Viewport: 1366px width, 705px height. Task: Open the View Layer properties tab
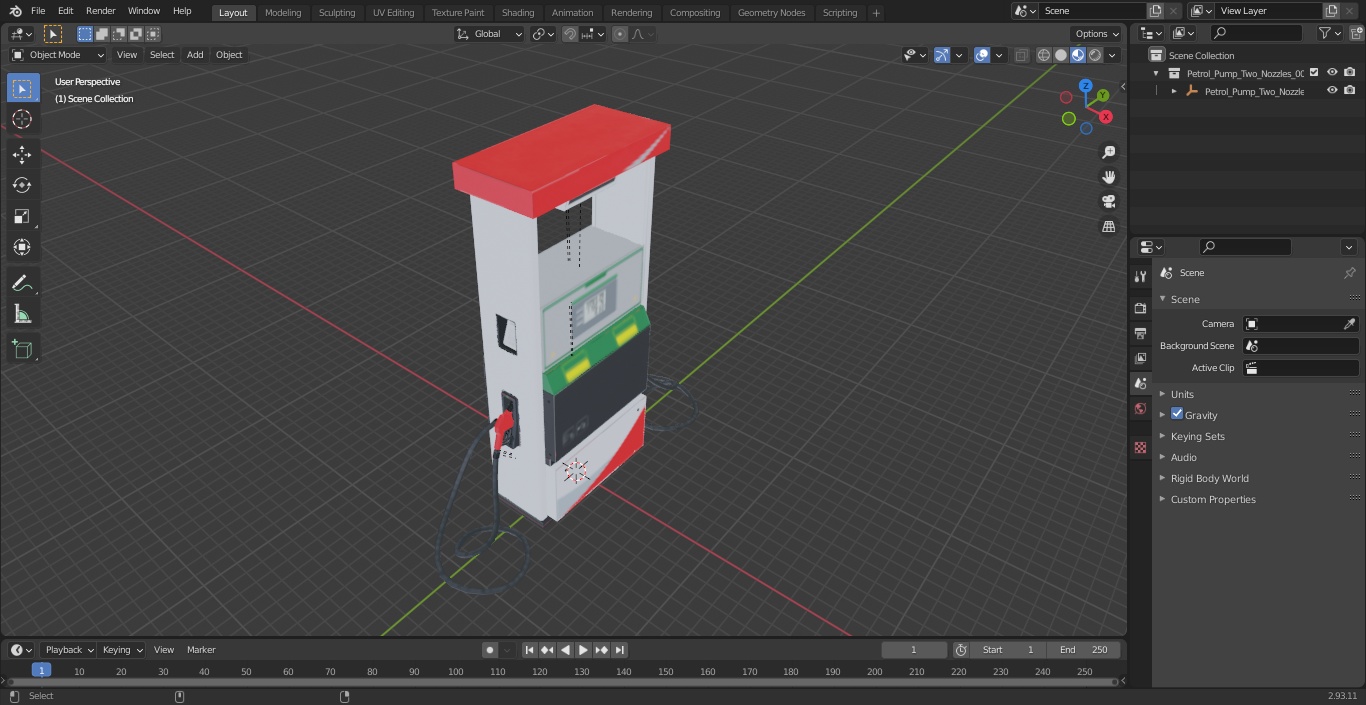[1140, 358]
